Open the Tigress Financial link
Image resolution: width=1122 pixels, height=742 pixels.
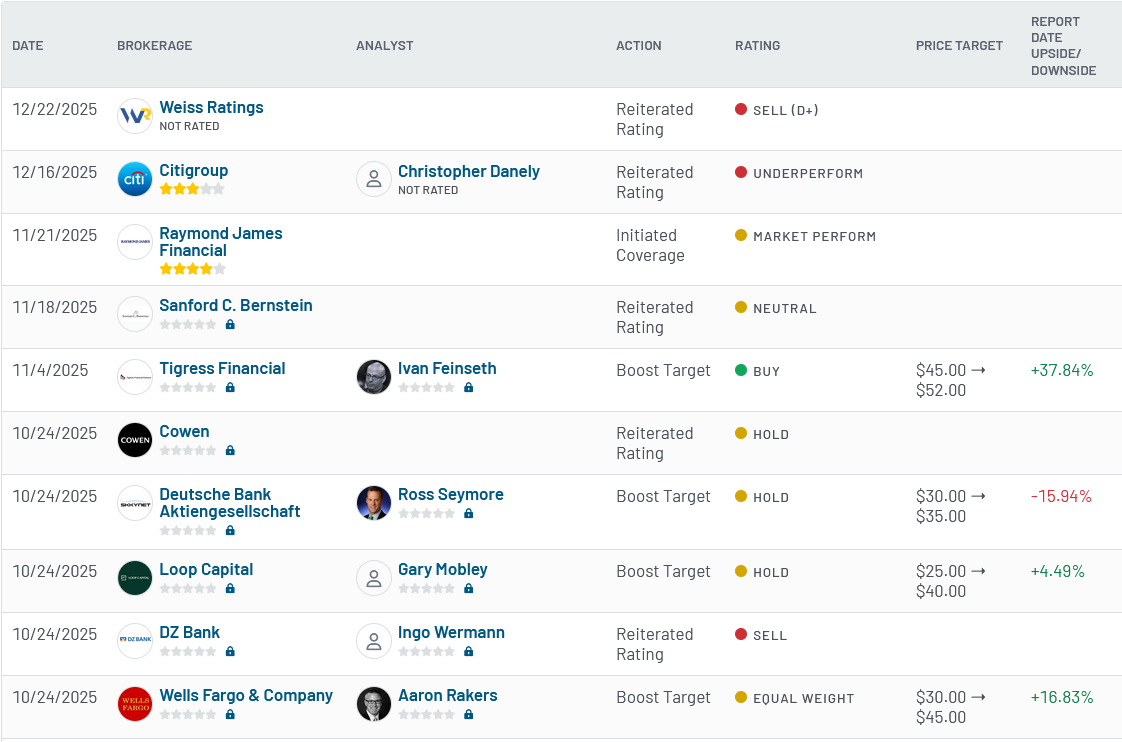[222, 368]
